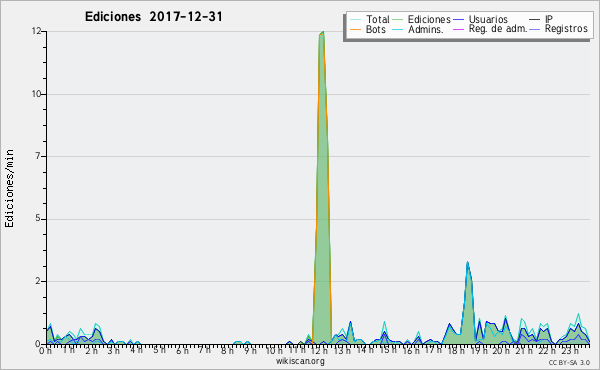Viewport: 600px width, 370px height.
Task: Click the '0 h' x-axis label
Action: tap(46, 350)
